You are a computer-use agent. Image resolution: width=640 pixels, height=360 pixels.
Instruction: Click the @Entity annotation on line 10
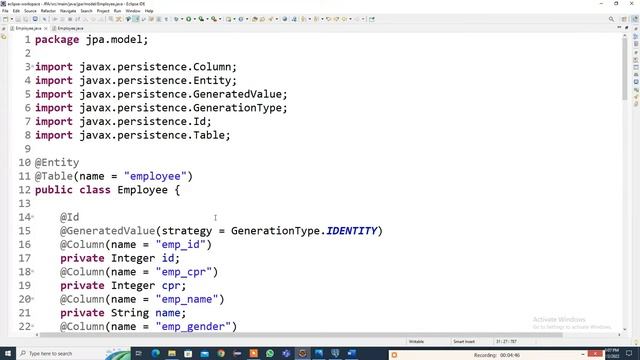click(57, 162)
